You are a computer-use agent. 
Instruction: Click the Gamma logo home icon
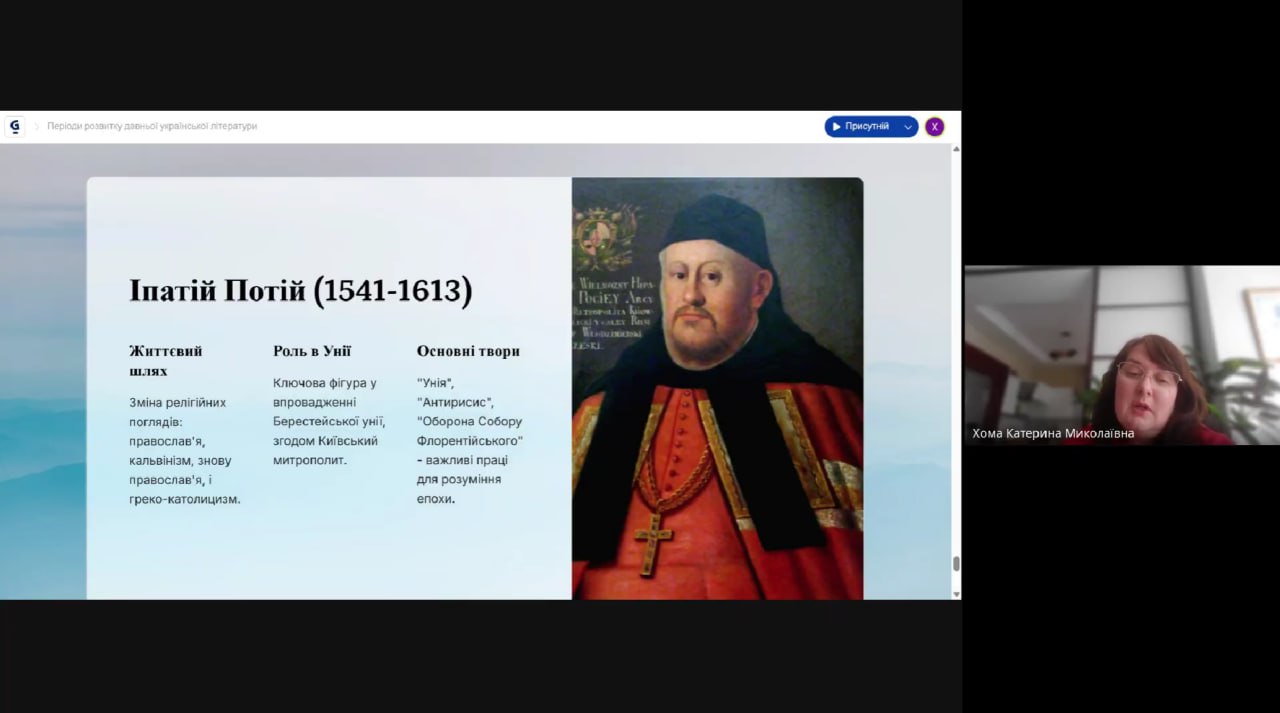pyautogui.click(x=14, y=126)
